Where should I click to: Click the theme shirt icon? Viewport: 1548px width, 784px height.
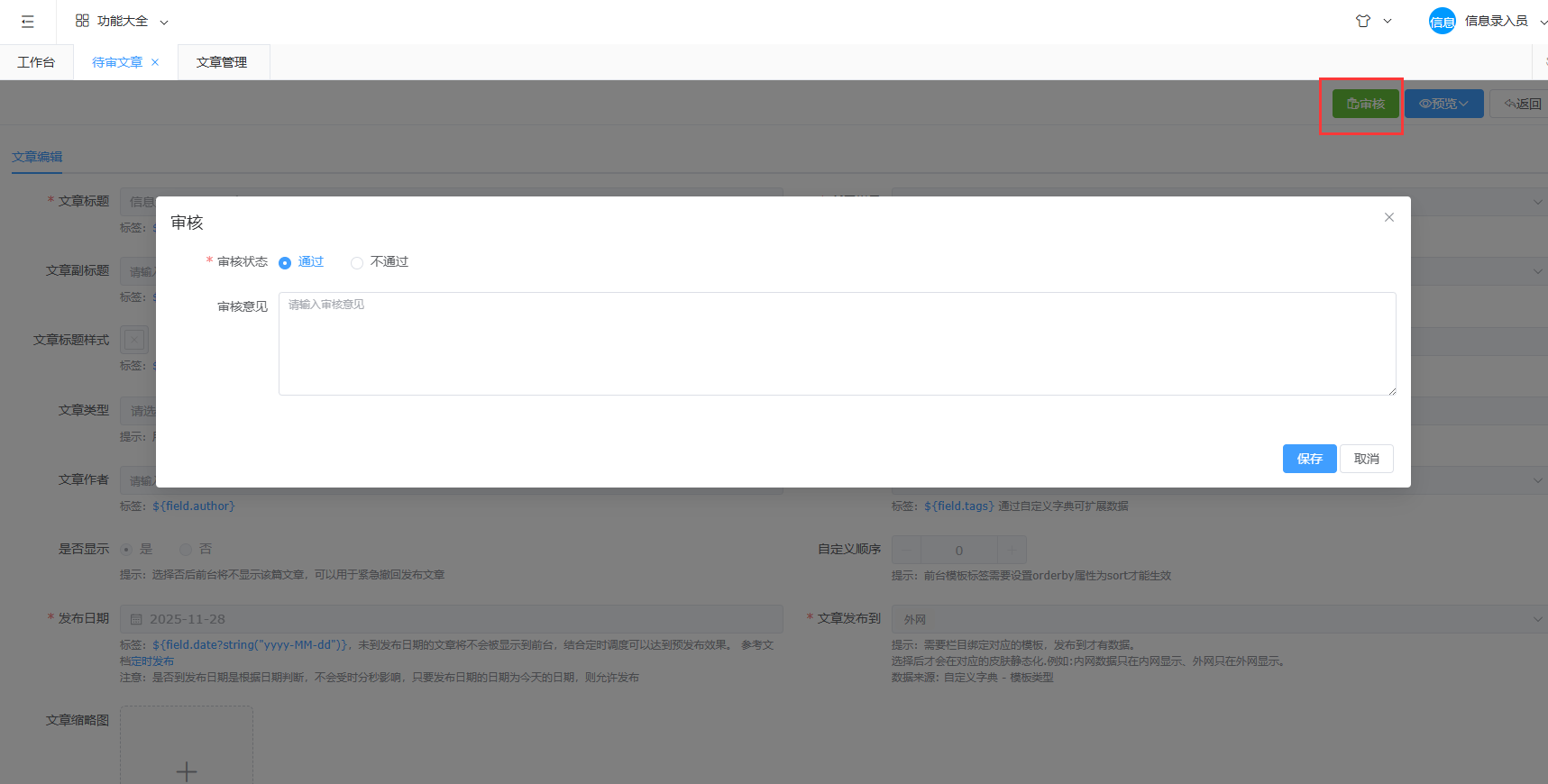pyautogui.click(x=1363, y=21)
